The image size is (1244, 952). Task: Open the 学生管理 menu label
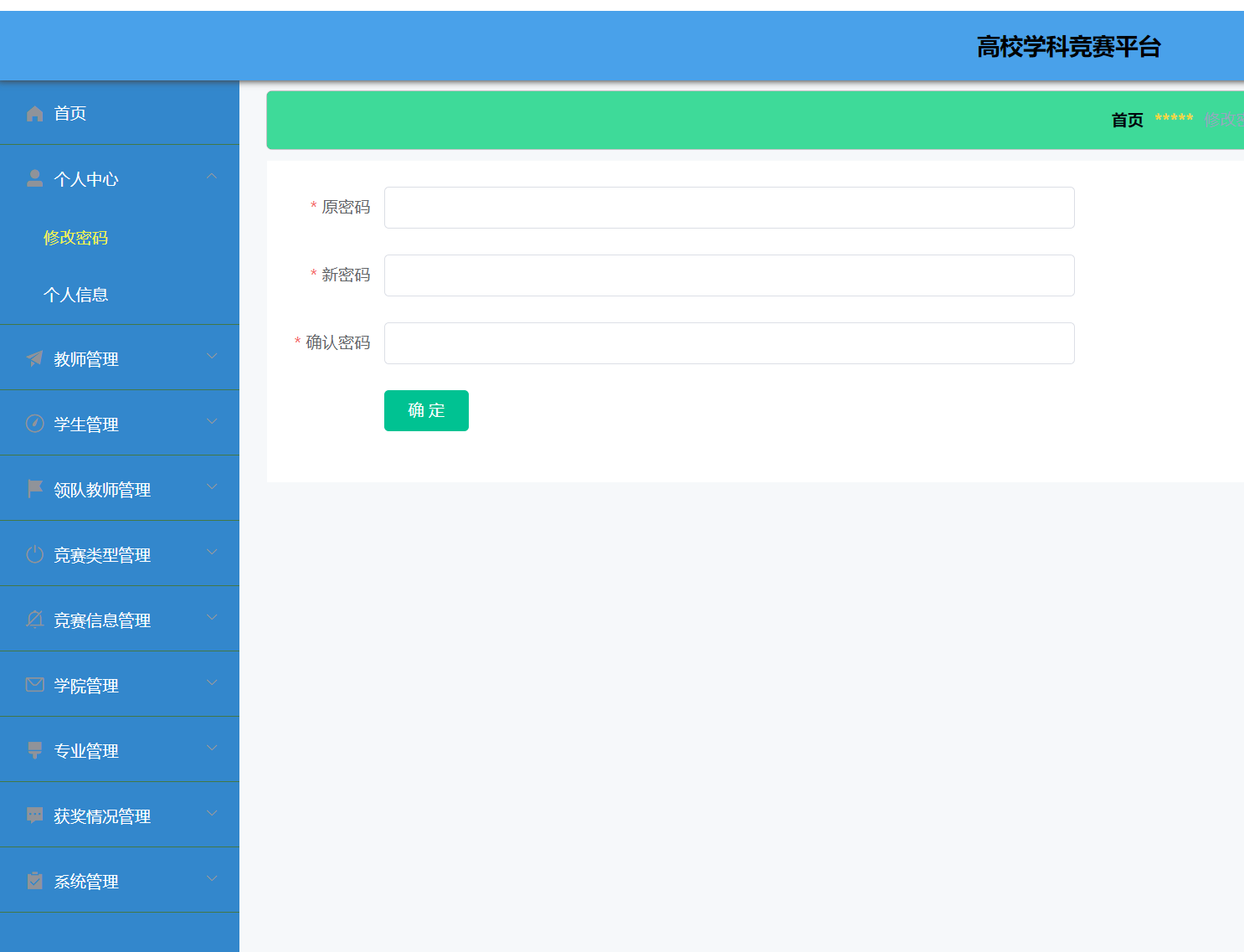coord(86,425)
